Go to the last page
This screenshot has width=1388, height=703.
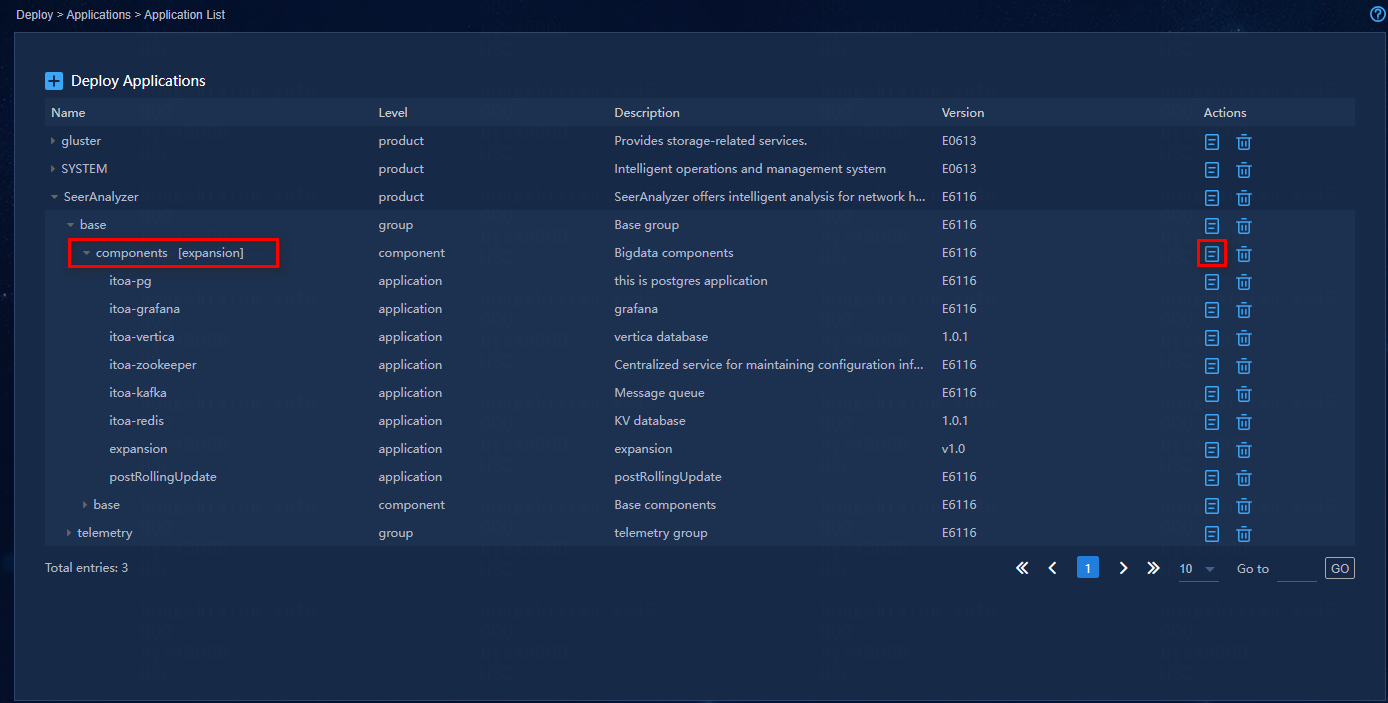tap(1153, 568)
